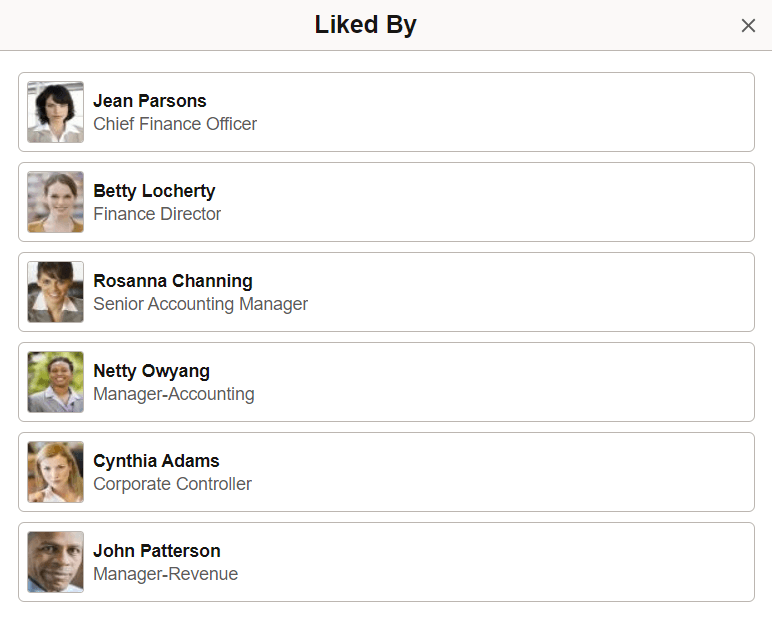Click the Liked By dialog heading
This screenshot has height=631, width=772.
coord(366,25)
